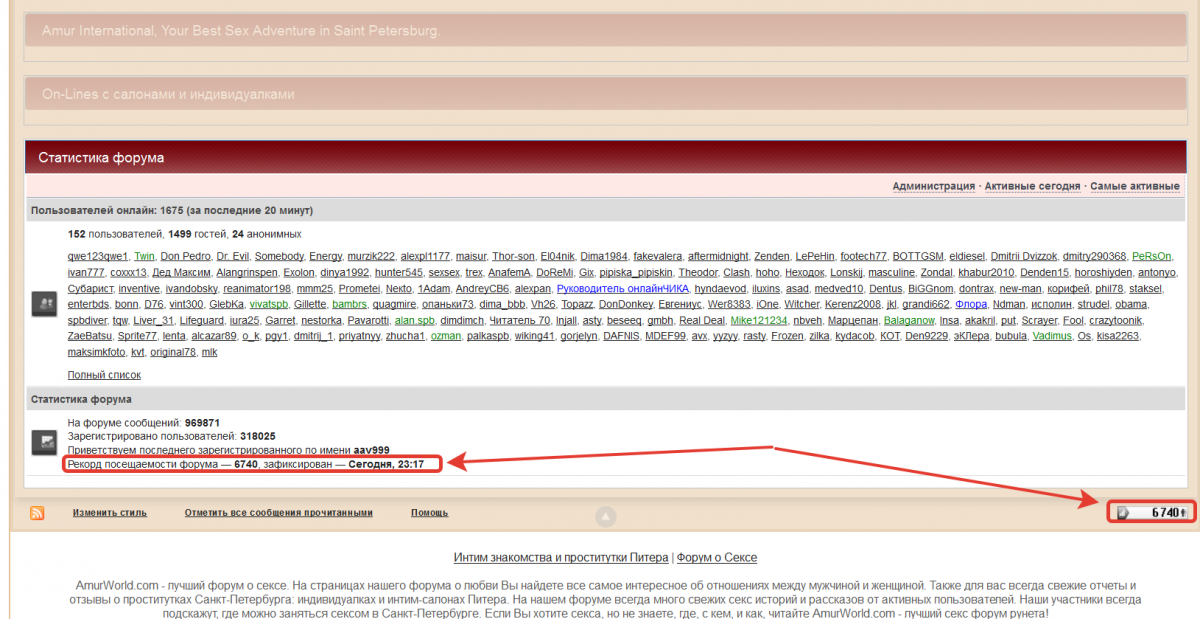
Task: Select Отметить все сообщения прочитанными
Action: tap(278, 513)
